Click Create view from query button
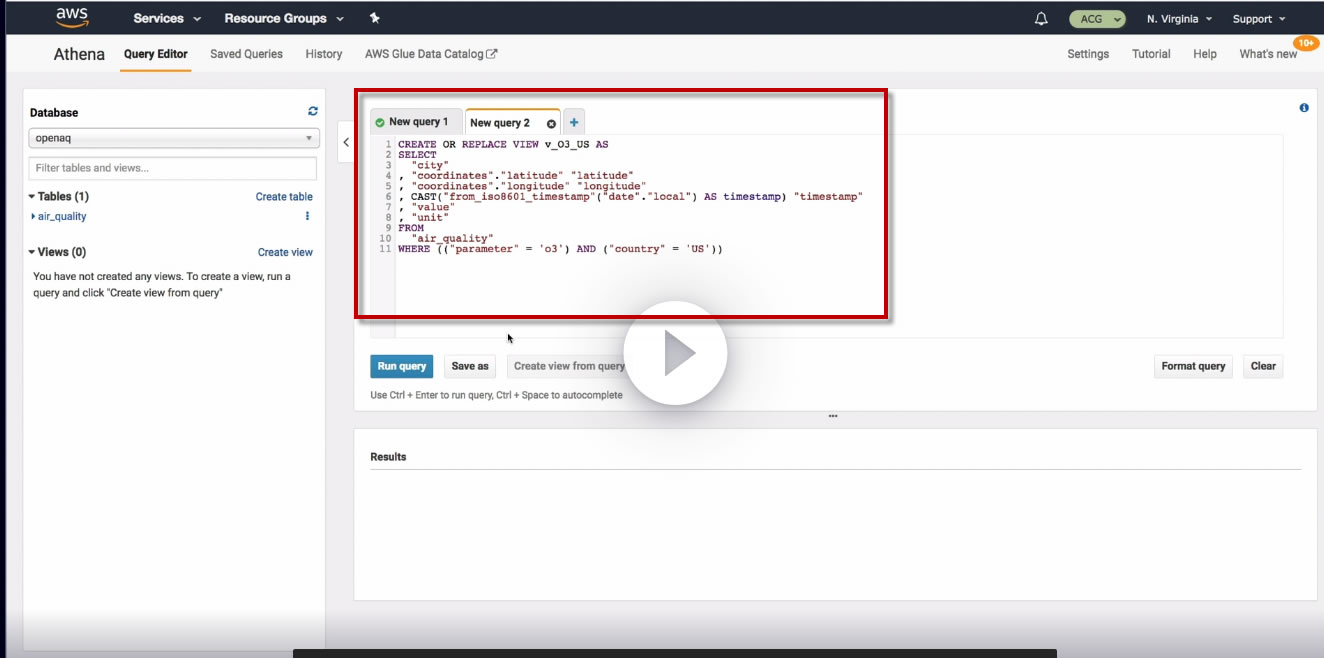The width and height of the screenshot is (1324, 658). (x=569, y=366)
